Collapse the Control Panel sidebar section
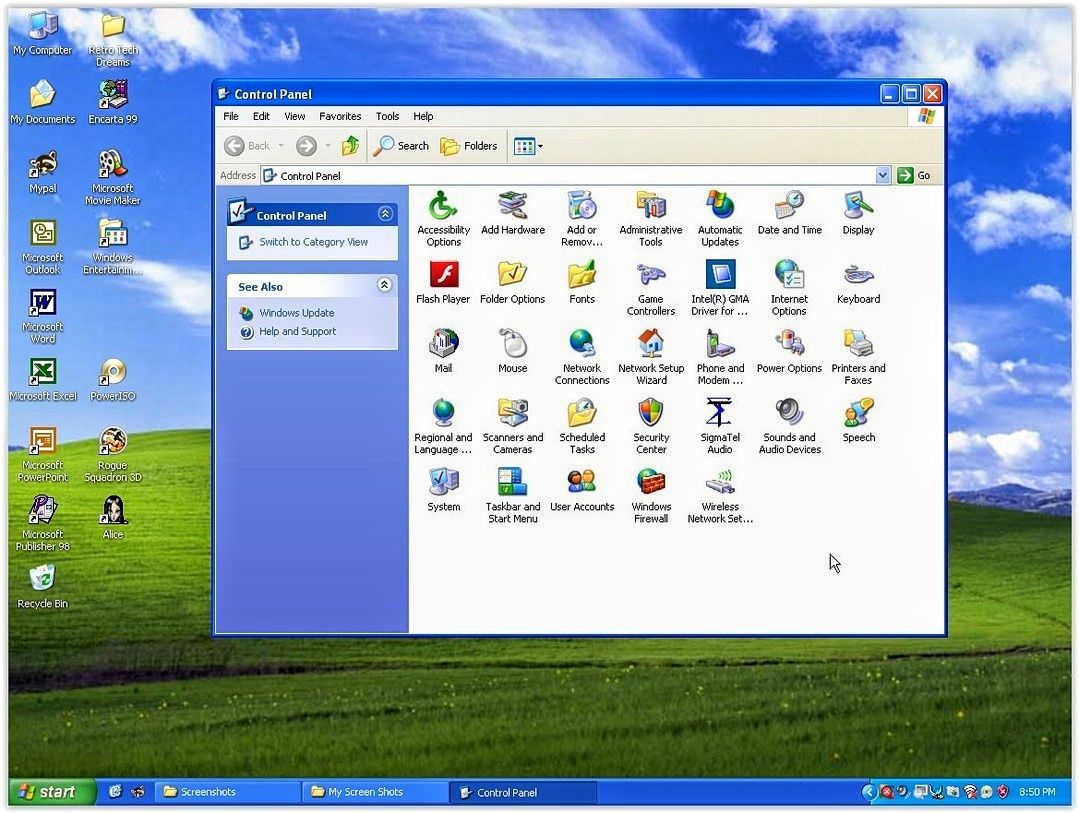The image size is (1079, 813). click(x=385, y=214)
